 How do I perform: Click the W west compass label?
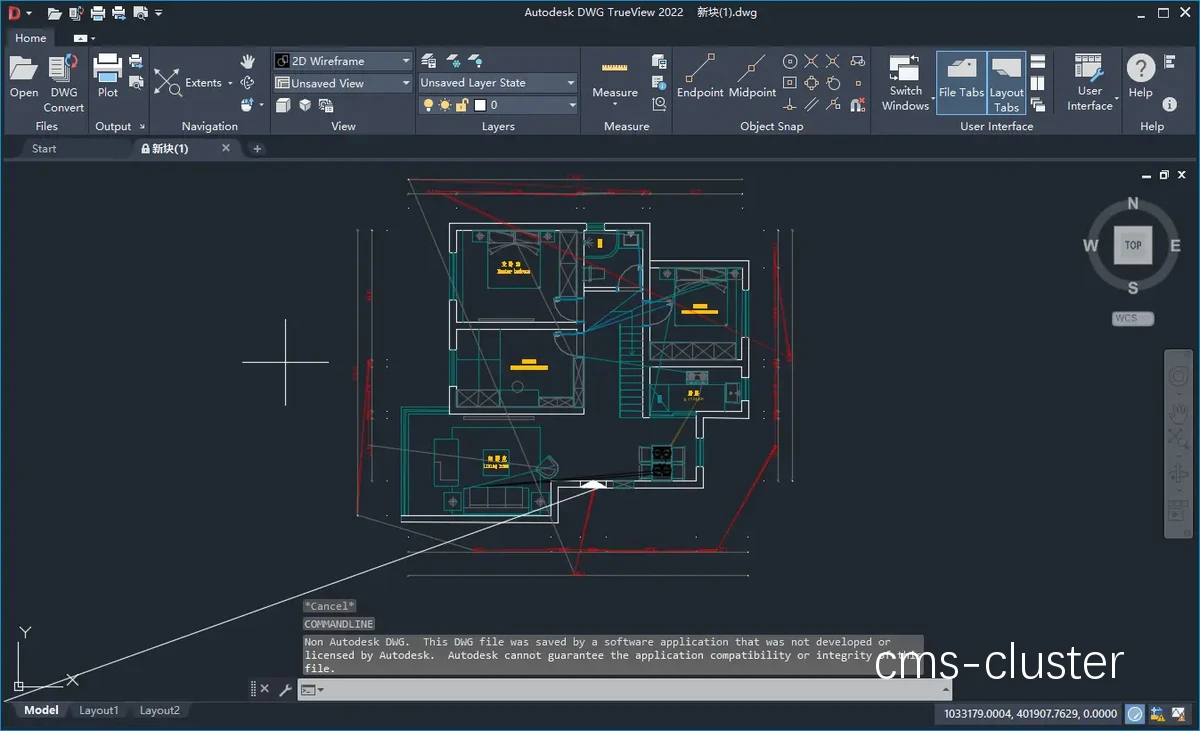coord(1091,245)
